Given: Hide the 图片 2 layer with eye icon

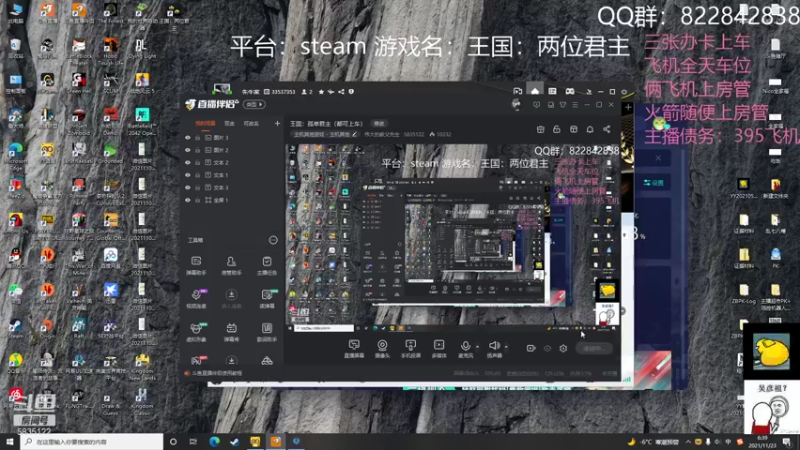Looking at the screenshot, I should (x=188, y=150).
